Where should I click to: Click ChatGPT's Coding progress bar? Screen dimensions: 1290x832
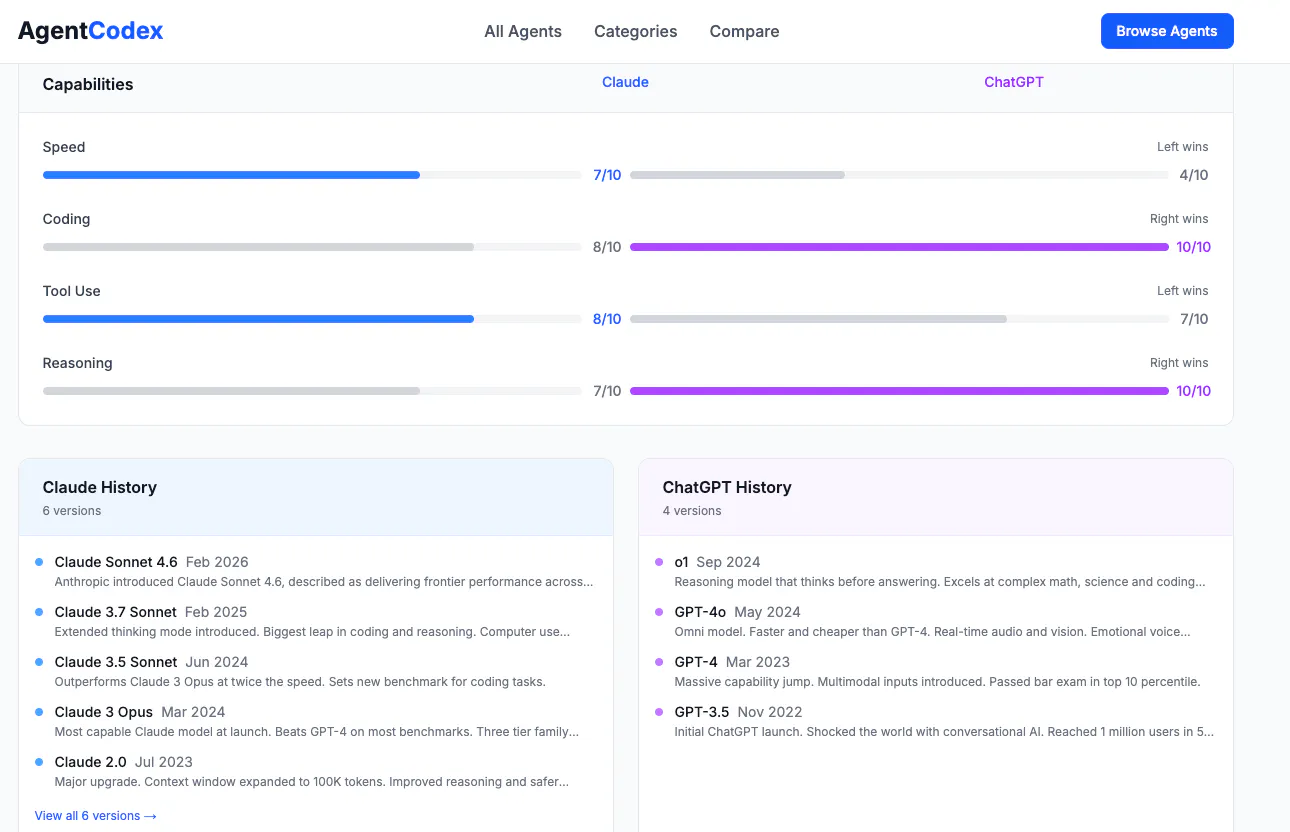click(x=899, y=247)
